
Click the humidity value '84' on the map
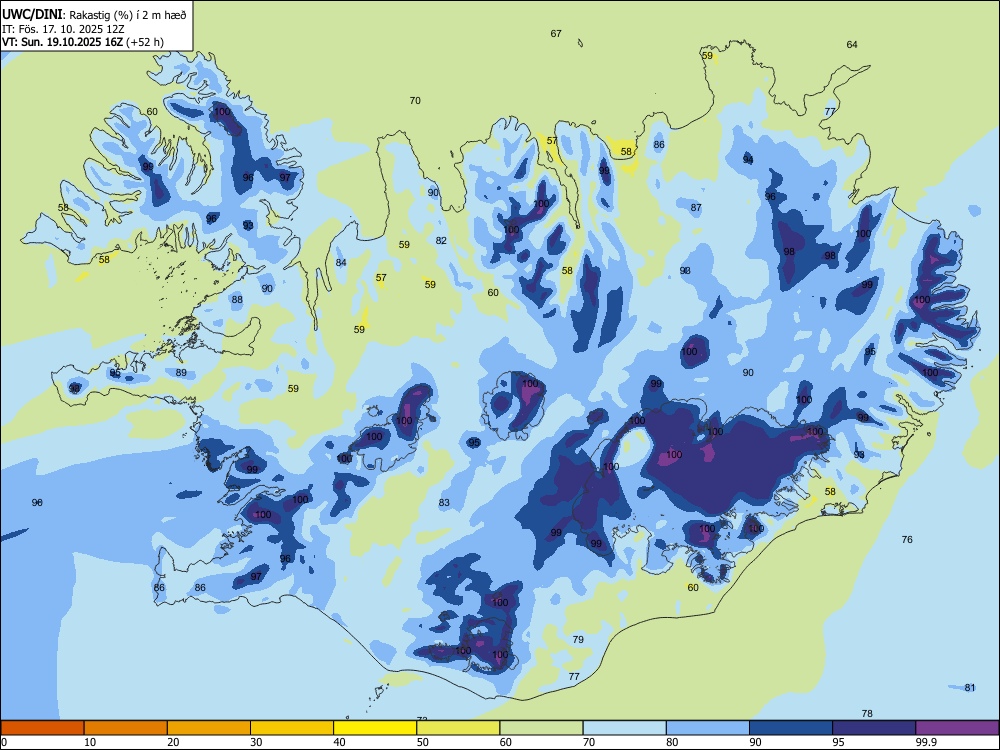click(x=341, y=263)
